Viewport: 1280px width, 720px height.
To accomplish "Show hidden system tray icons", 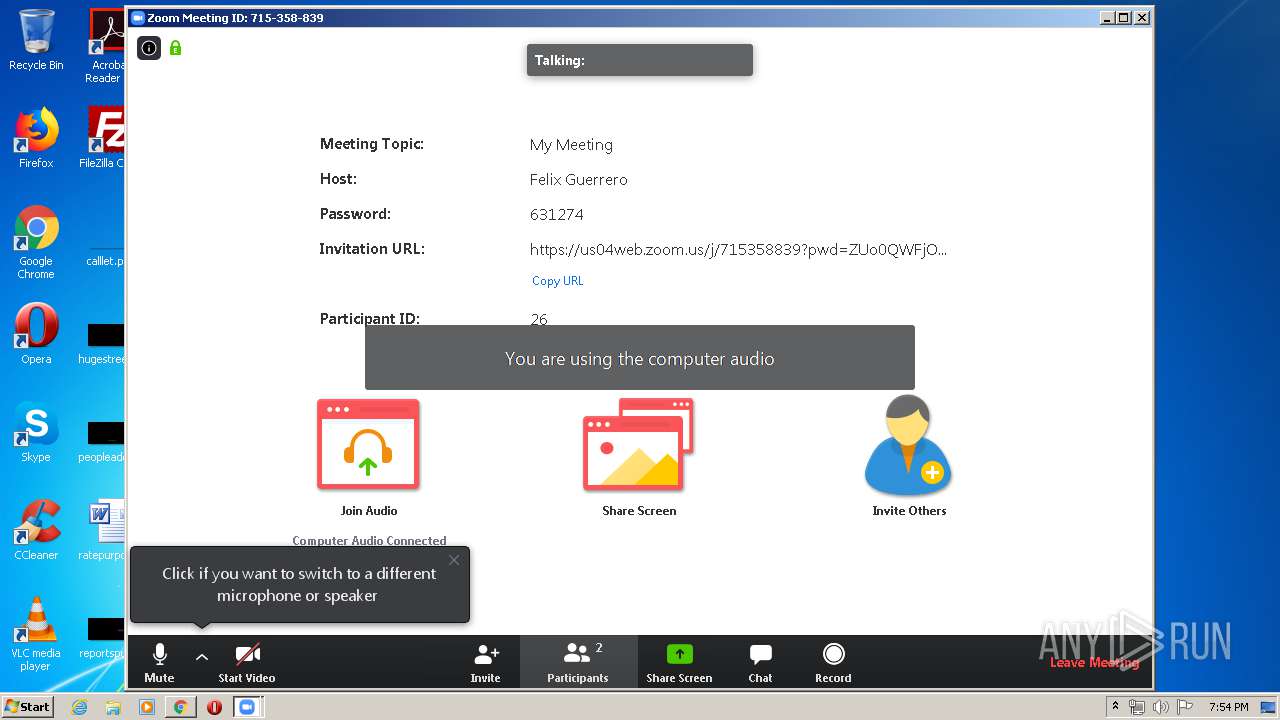I will point(1115,707).
